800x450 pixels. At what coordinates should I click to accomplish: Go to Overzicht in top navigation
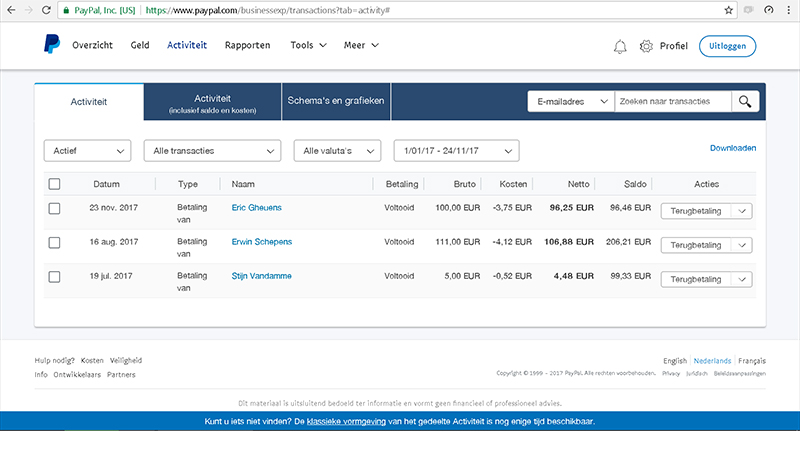(x=92, y=45)
